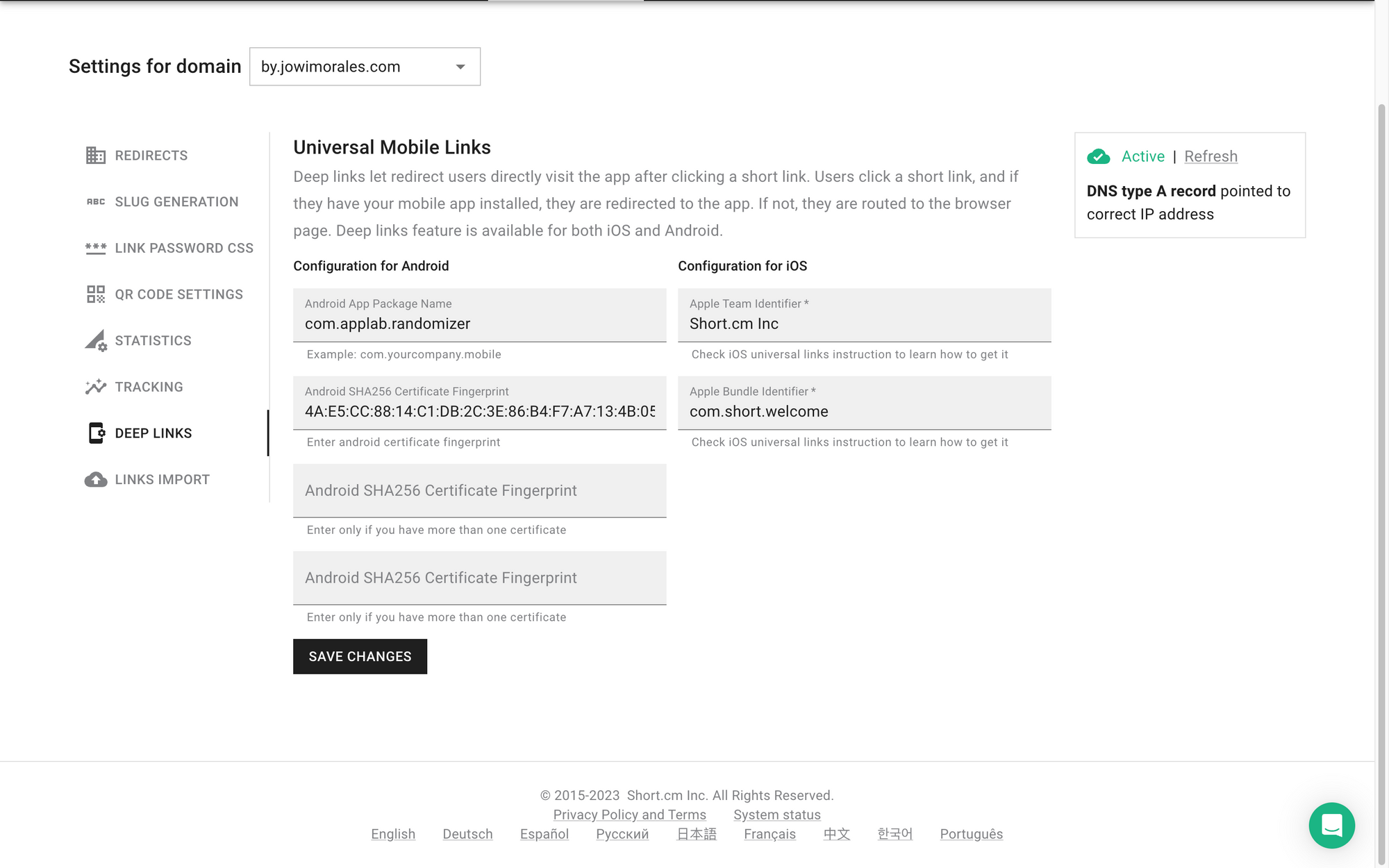Click the Redirects sidebar icon
1389x868 pixels.
[95, 156]
